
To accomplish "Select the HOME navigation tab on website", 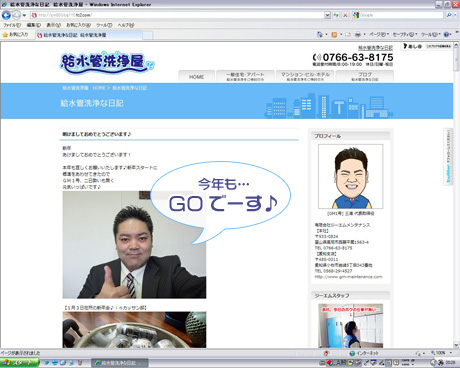I will coord(196,77).
